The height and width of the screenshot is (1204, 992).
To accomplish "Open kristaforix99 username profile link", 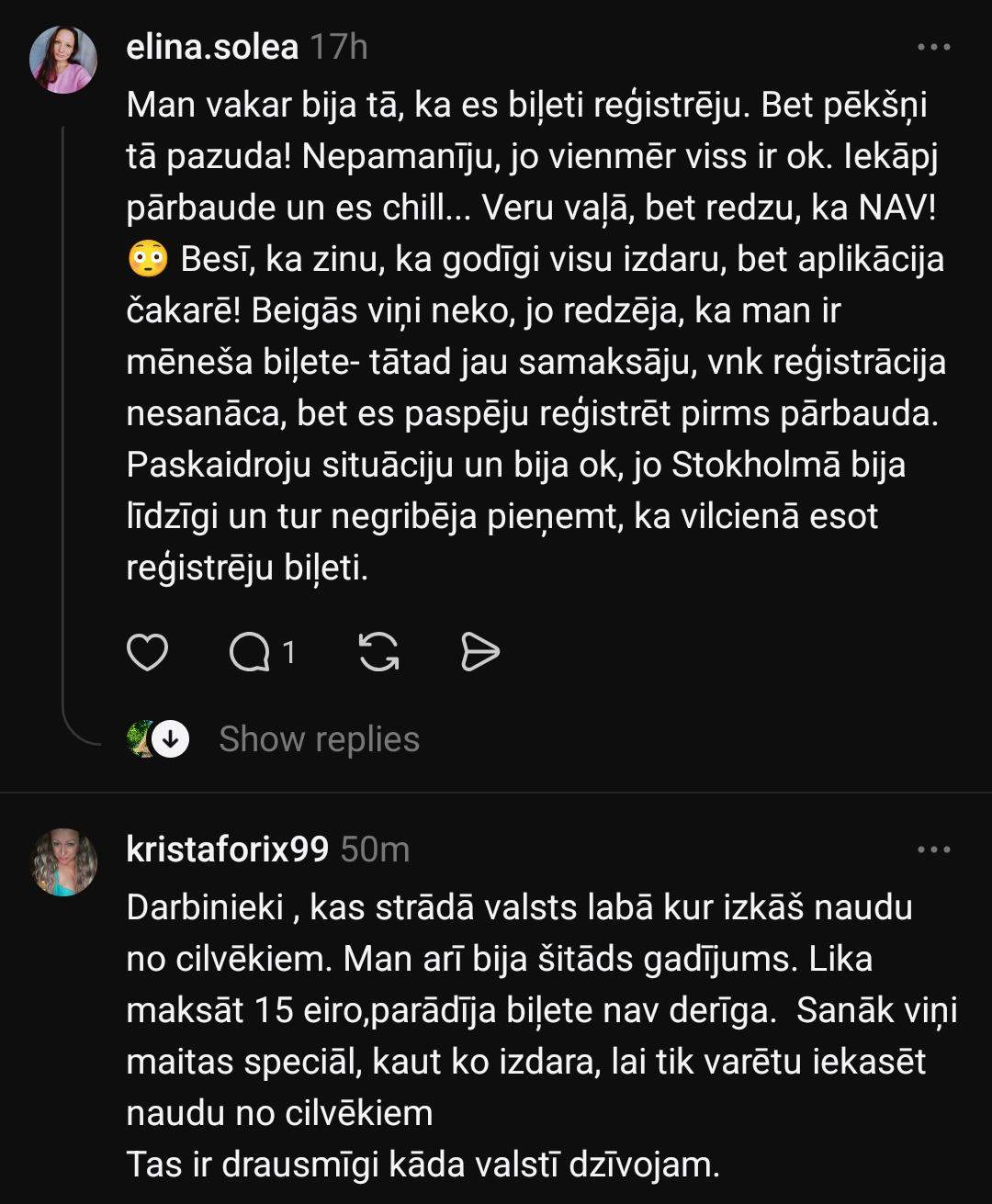I will click(x=227, y=850).
